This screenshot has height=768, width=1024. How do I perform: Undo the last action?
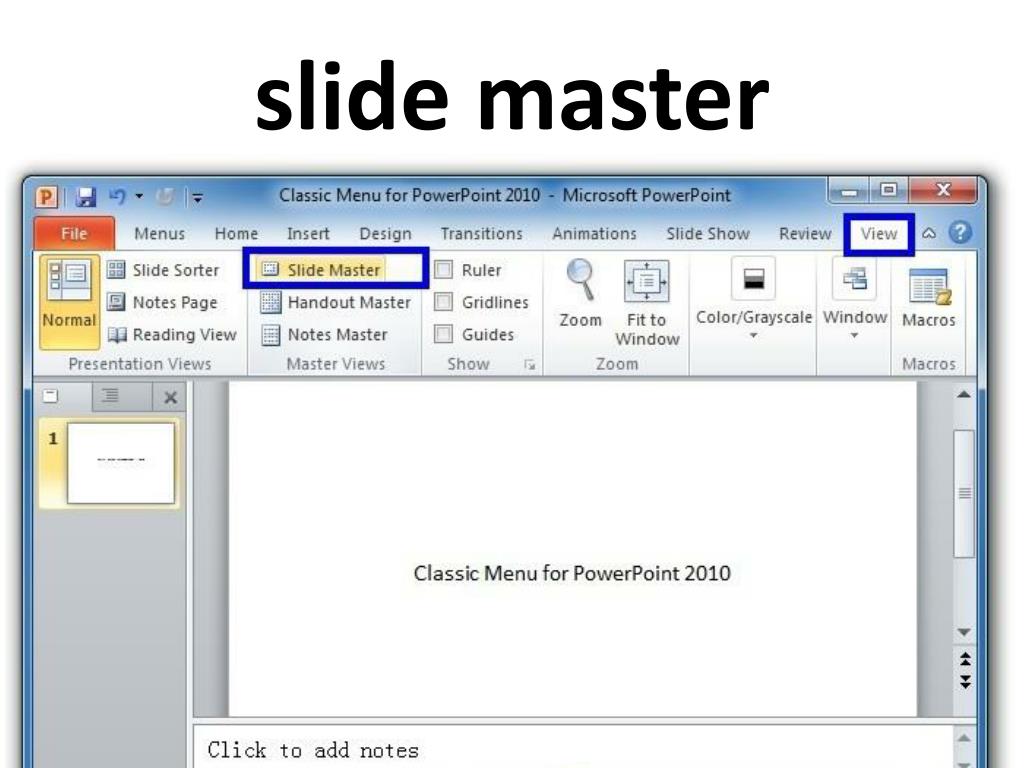[118, 196]
